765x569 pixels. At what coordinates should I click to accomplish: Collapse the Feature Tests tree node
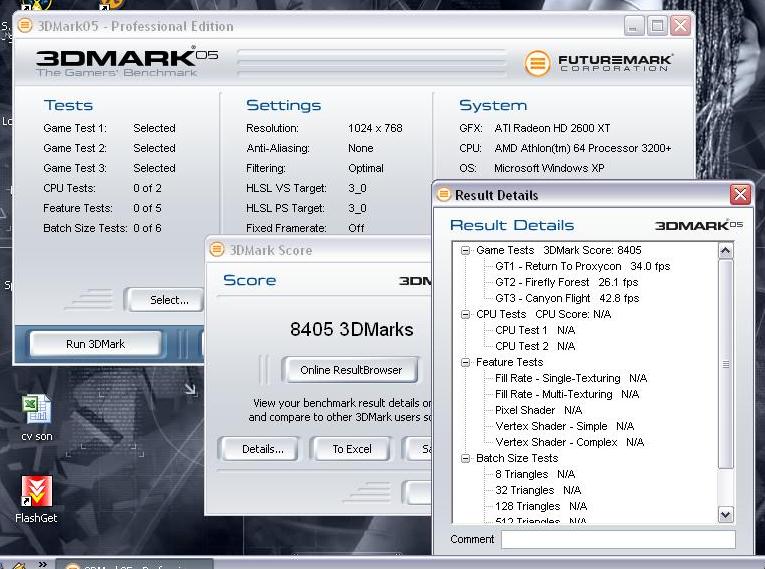click(x=465, y=362)
